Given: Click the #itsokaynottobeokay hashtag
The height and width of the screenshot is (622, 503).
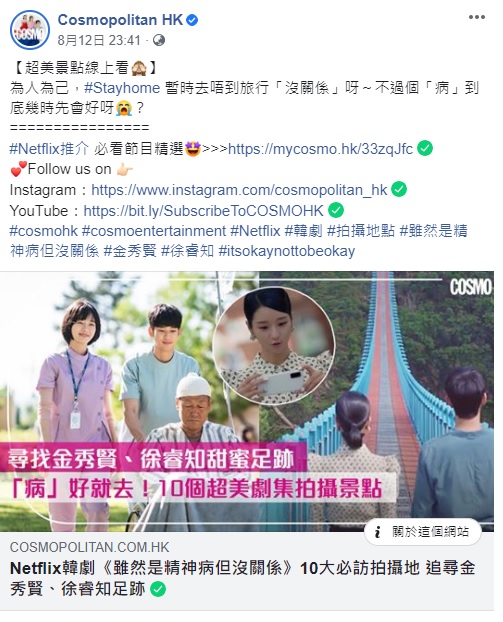Looking at the screenshot, I should 286,251.
